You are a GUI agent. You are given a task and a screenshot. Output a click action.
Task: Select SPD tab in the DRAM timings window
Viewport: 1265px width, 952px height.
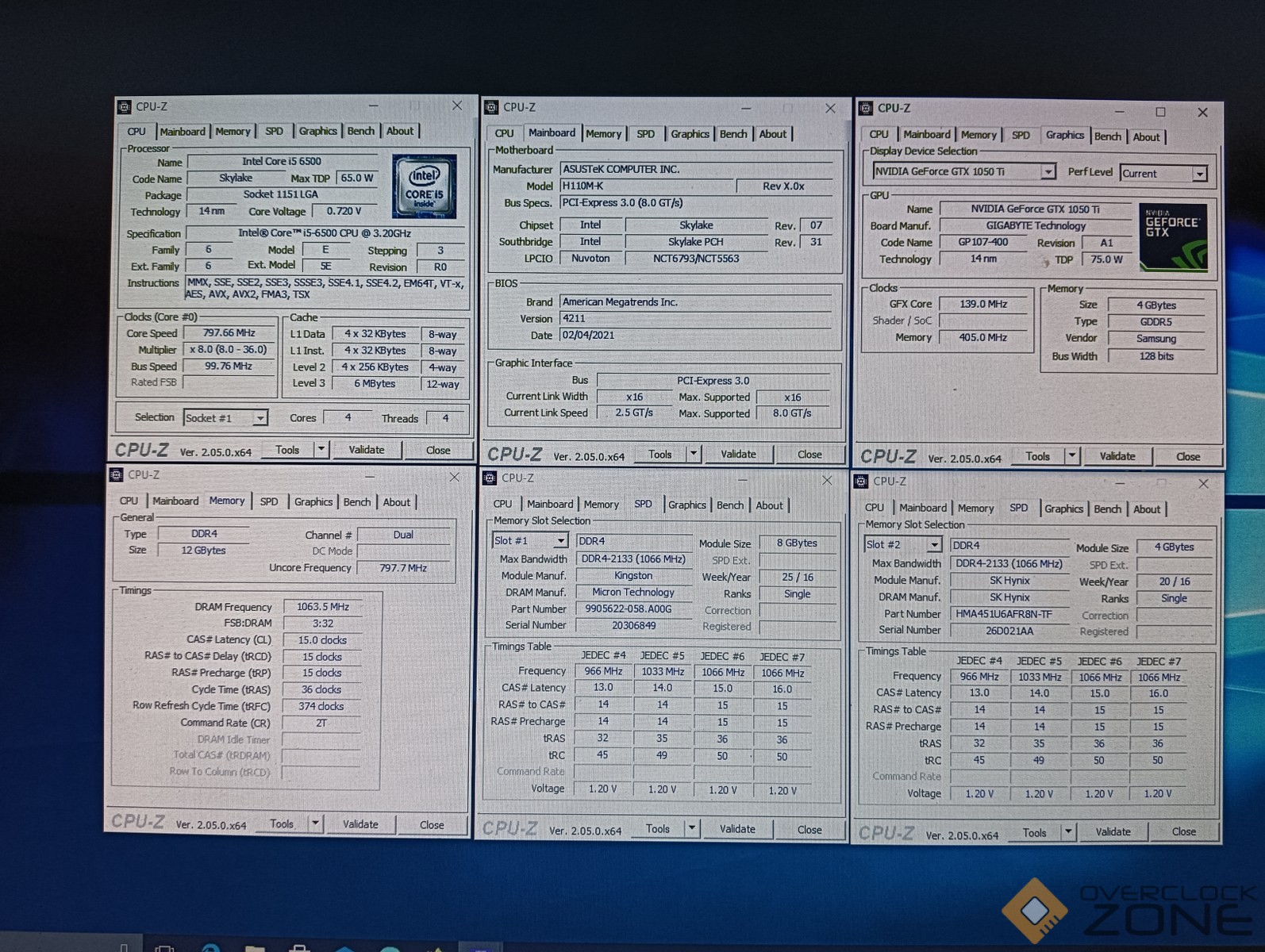pyautogui.click(x=269, y=502)
